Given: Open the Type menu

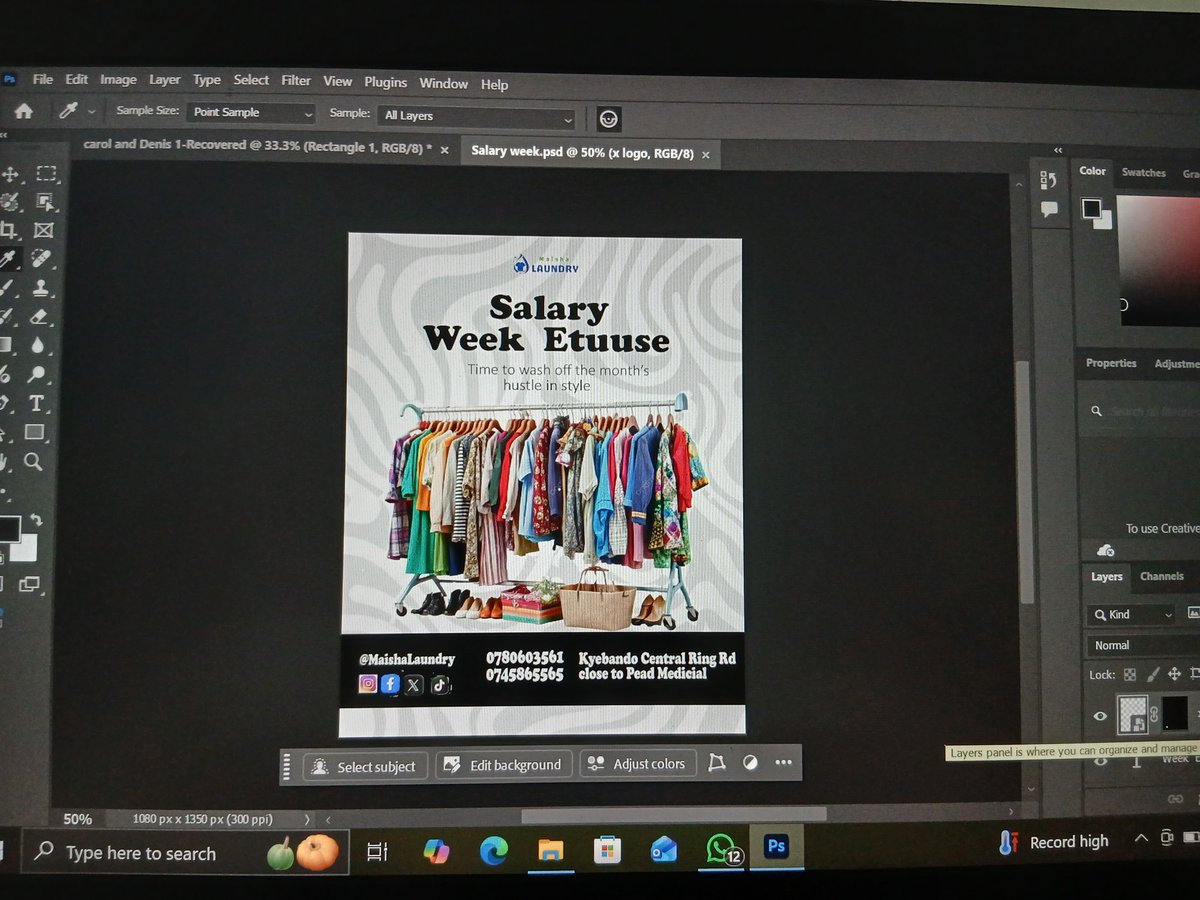Looking at the screenshot, I should (x=207, y=80).
